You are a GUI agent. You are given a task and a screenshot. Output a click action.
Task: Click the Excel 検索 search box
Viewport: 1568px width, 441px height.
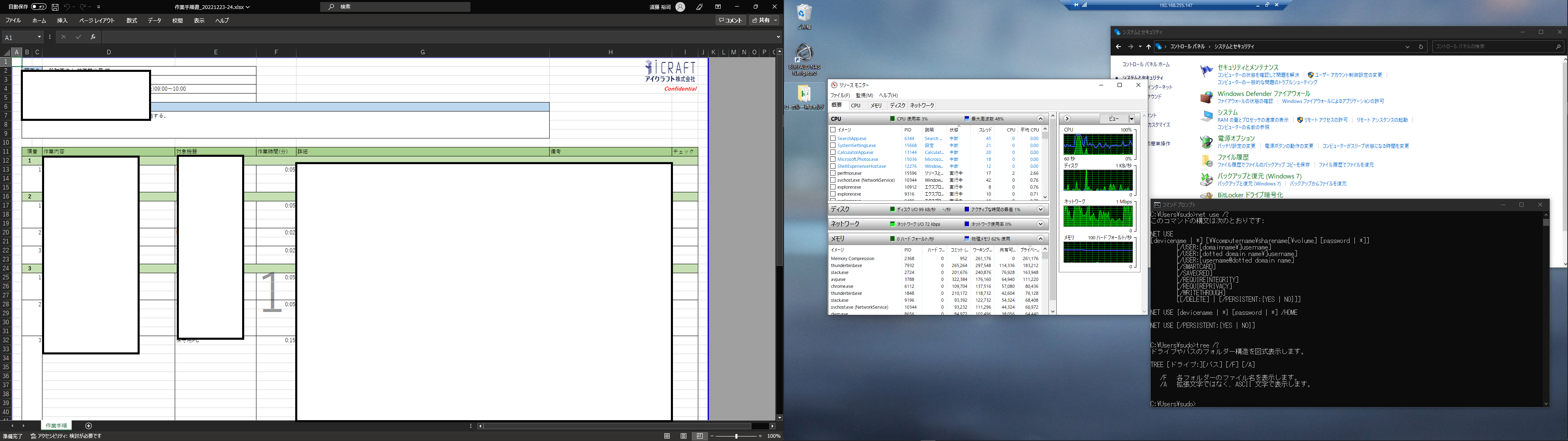[x=396, y=7]
